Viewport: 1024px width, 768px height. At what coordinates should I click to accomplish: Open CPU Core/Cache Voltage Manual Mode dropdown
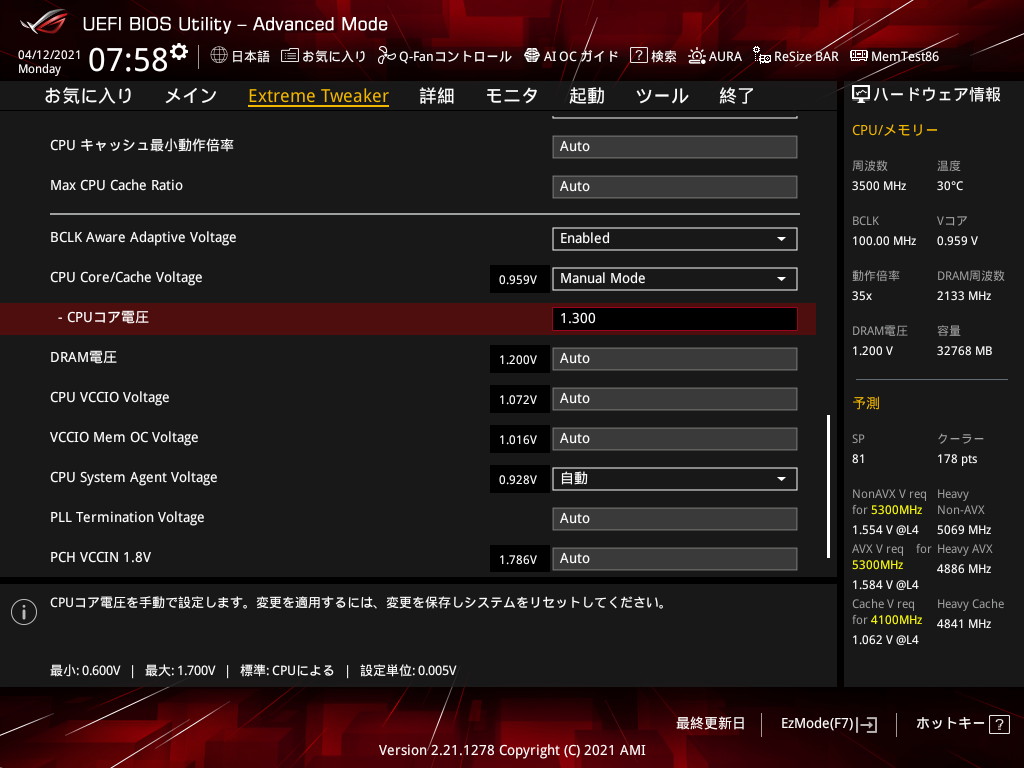675,279
